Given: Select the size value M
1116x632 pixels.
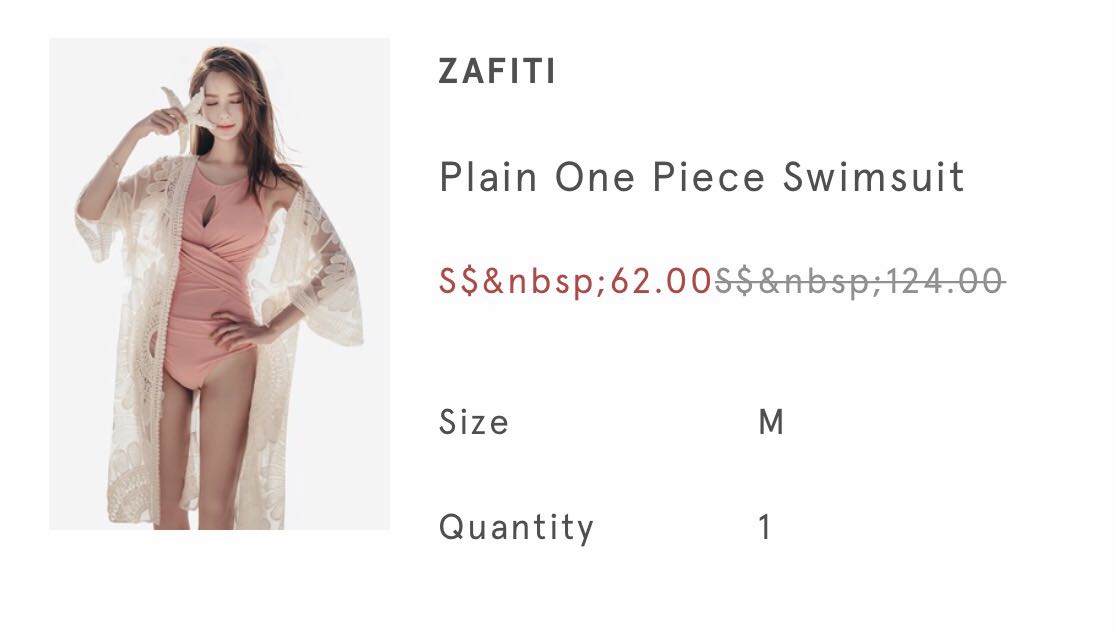Looking at the screenshot, I should pos(770,422).
